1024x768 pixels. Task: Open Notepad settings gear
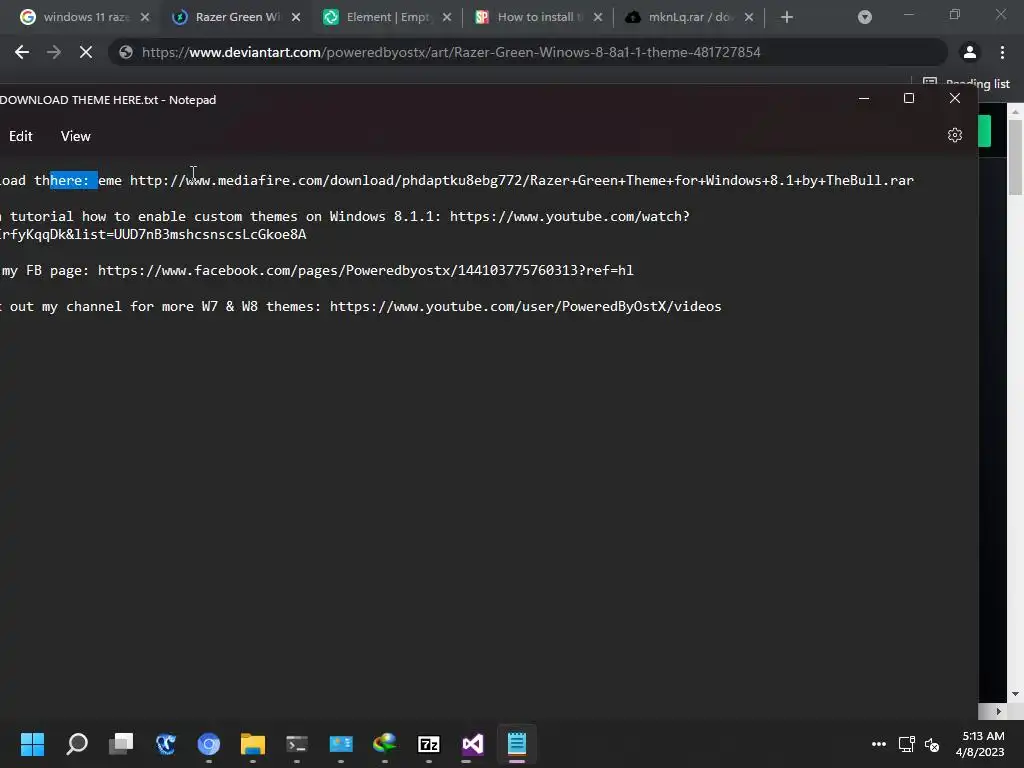[955, 135]
